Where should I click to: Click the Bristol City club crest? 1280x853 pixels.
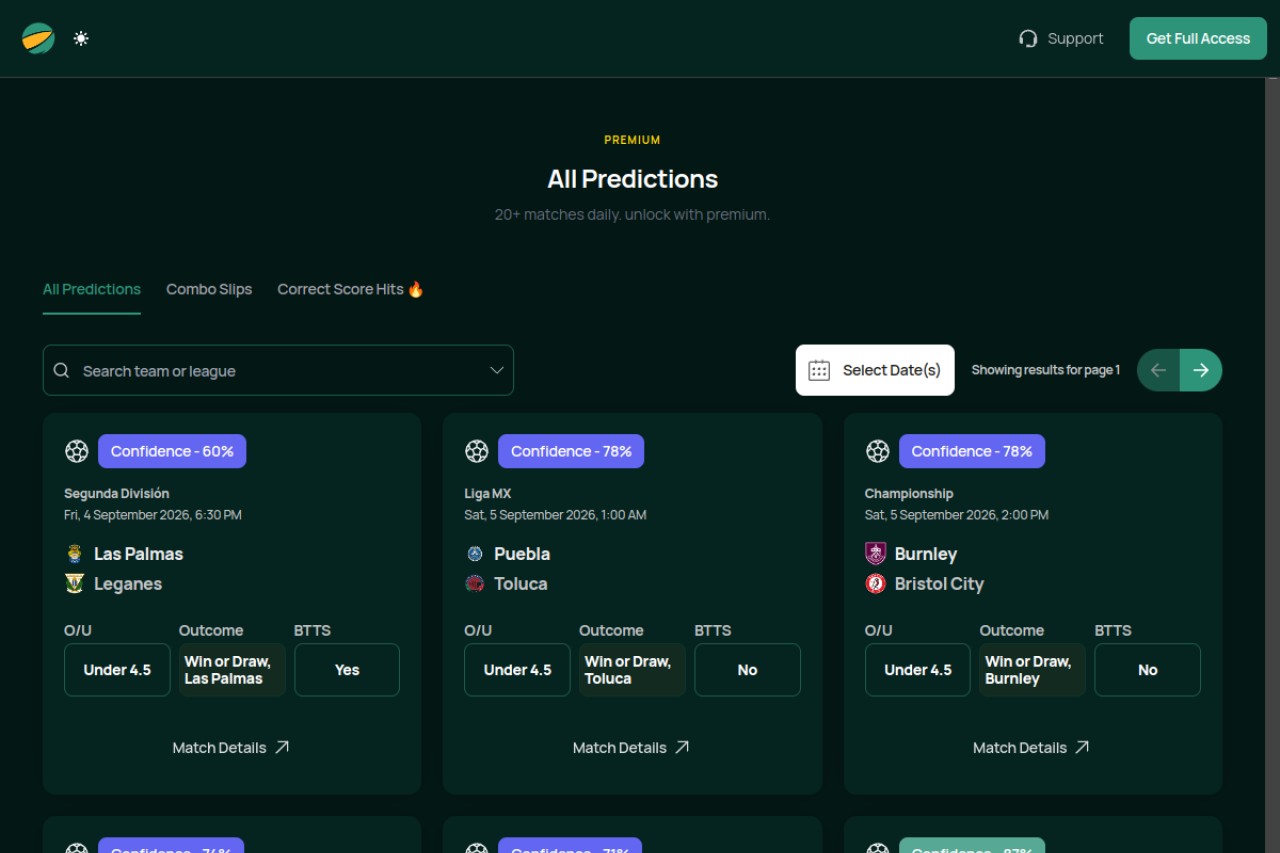pos(876,584)
